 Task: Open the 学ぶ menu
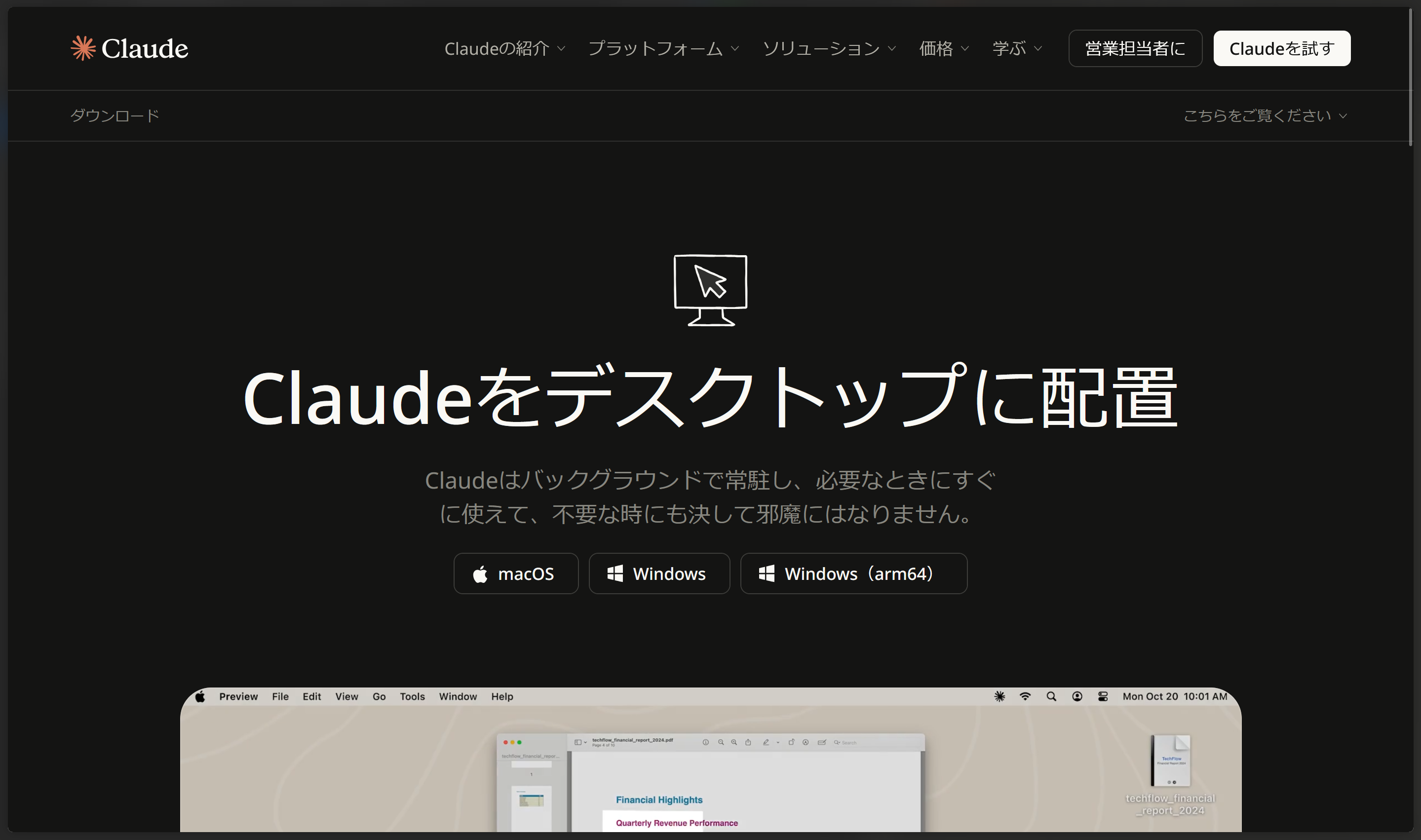click(x=1016, y=49)
